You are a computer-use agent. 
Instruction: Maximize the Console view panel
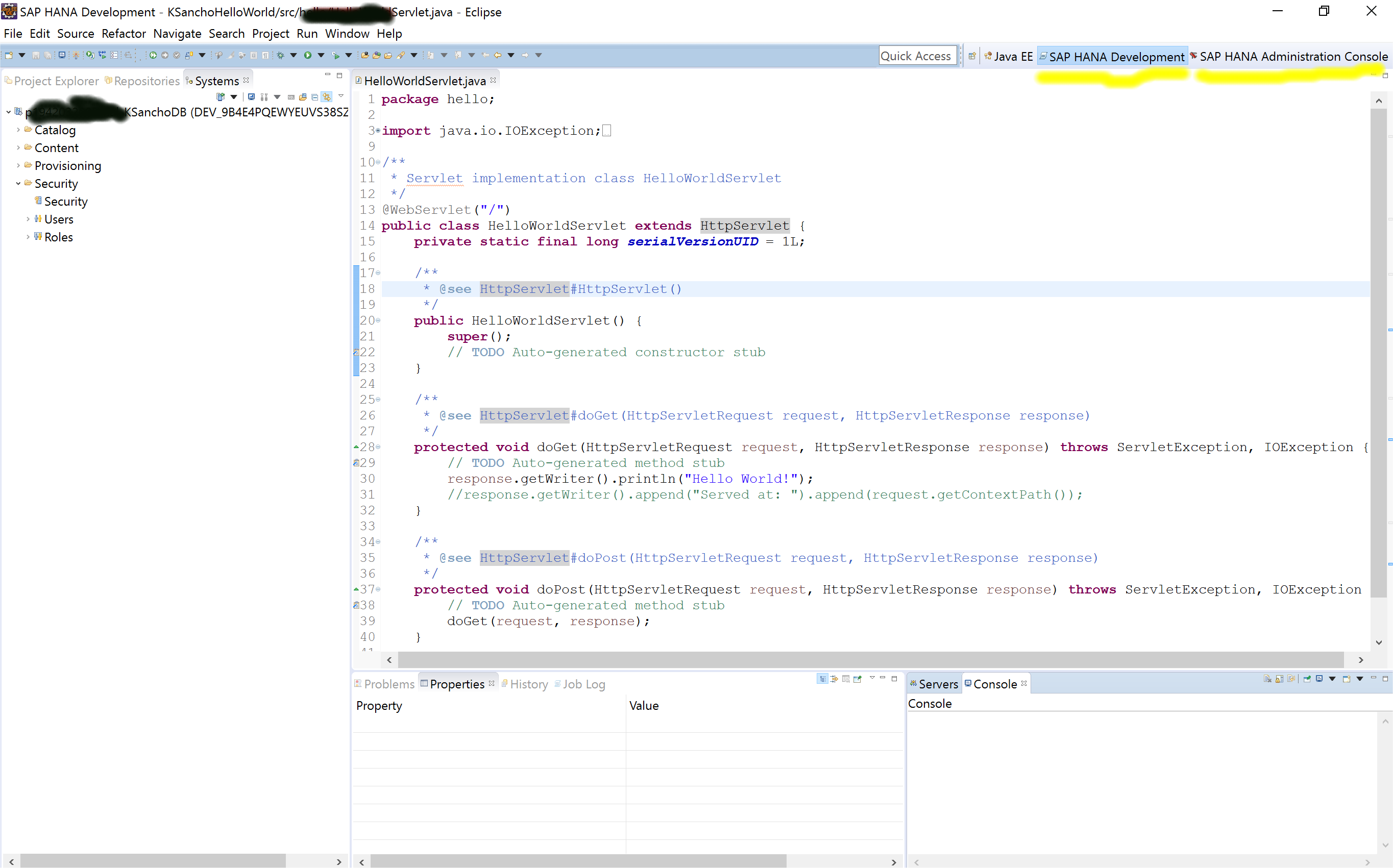[1385, 679]
